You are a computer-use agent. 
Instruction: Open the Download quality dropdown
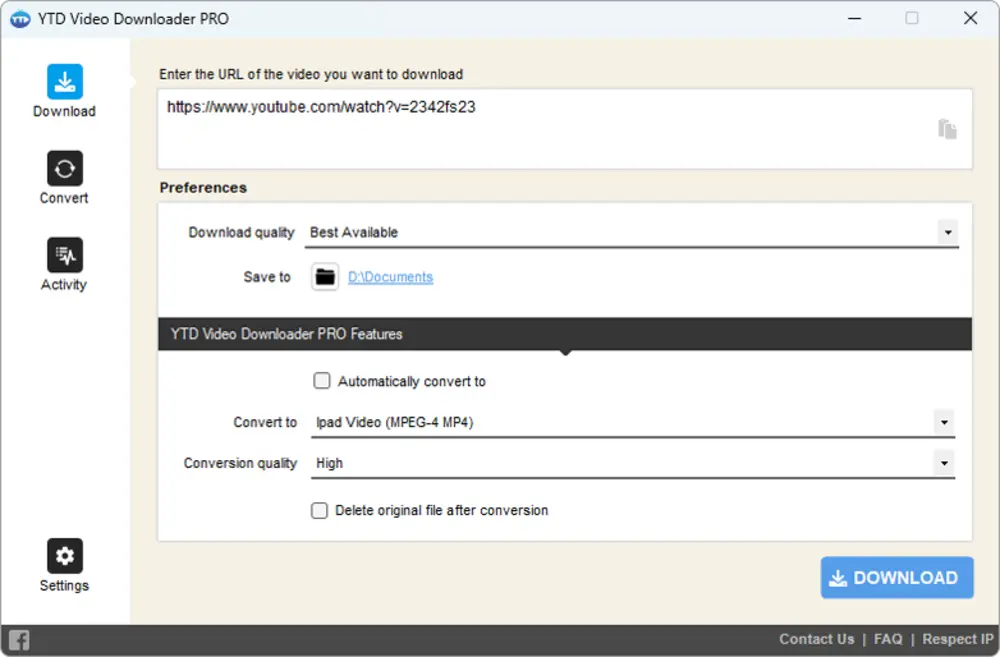pos(947,232)
